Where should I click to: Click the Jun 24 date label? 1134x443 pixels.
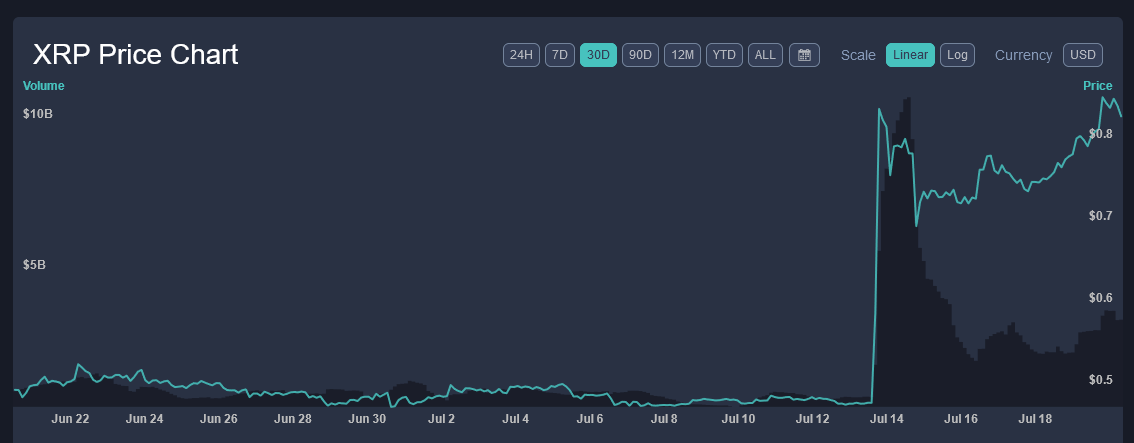(144, 418)
